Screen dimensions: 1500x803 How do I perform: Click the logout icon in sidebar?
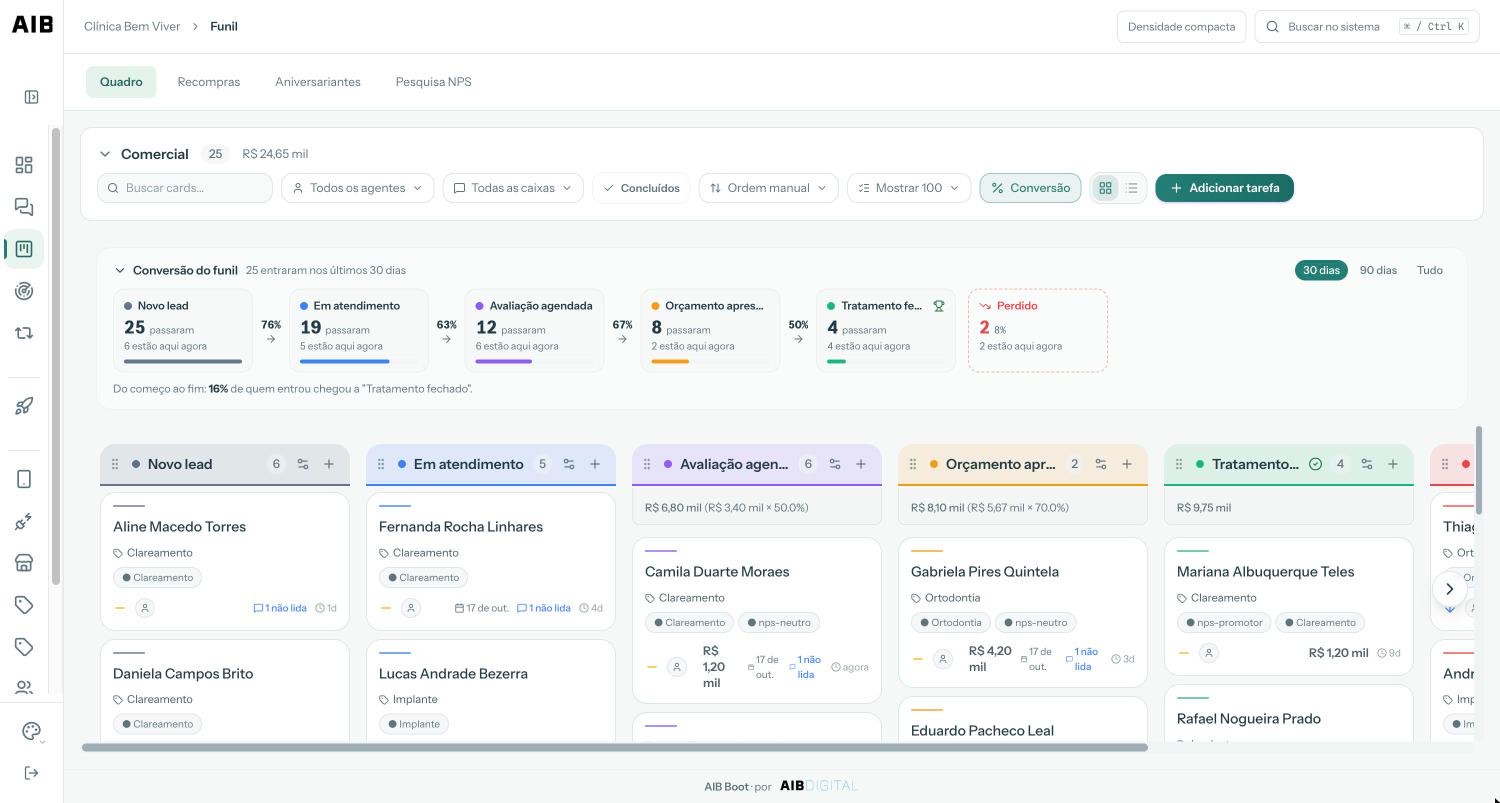coord(31,773)
